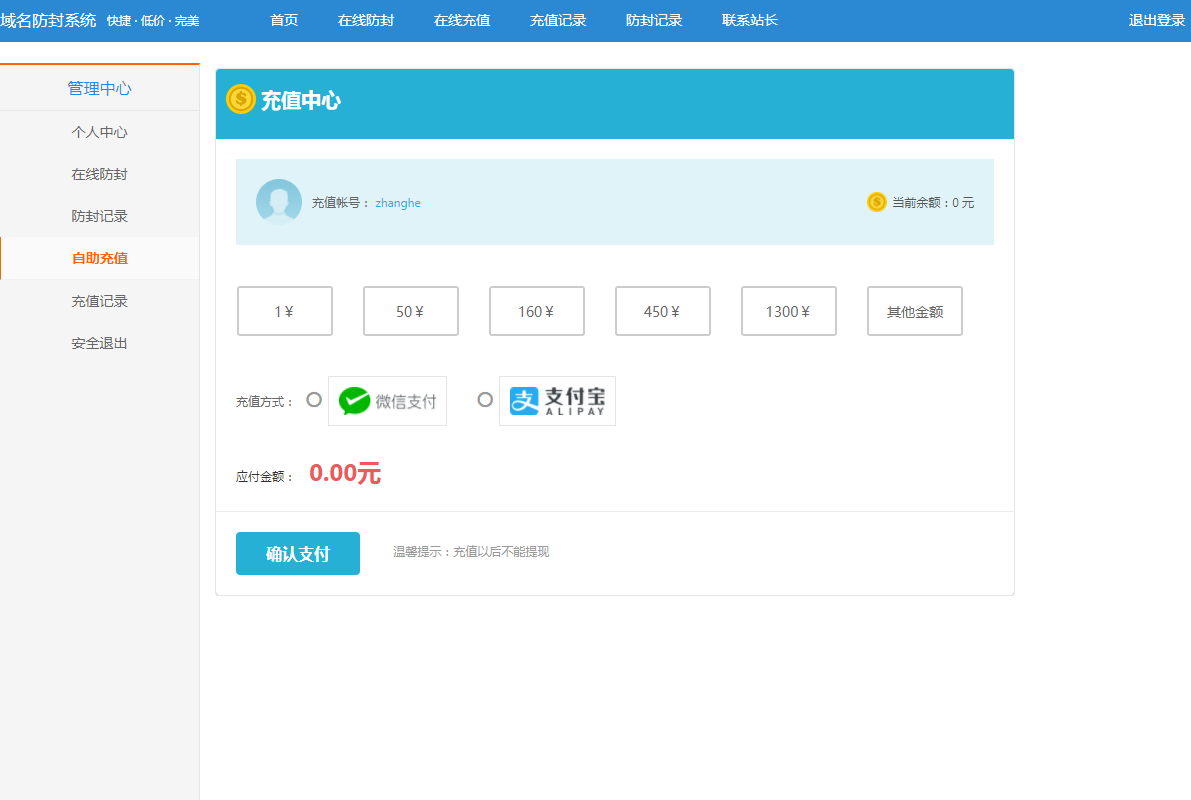The image size is (1191, 800).
Task: Click 退出登录 at the top right
Action: (1157, 21)
